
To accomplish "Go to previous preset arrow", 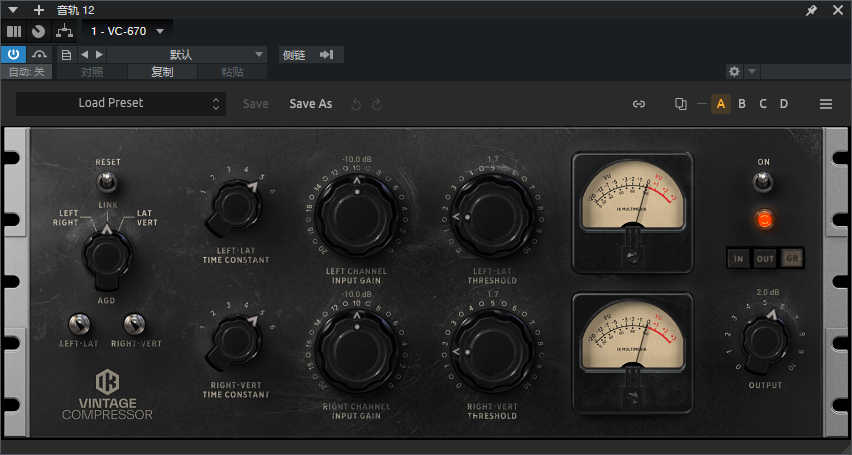I will 84,54.
